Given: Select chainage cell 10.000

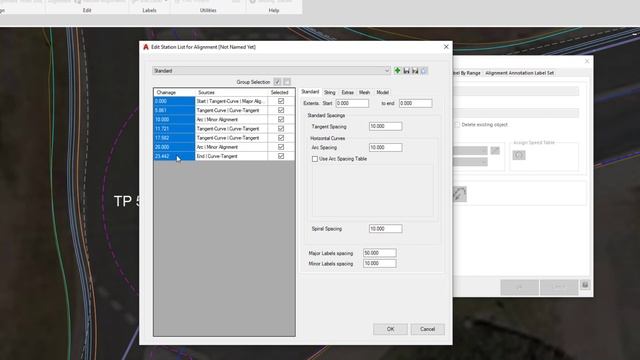Looking at the screenshot, I should point(174,119).
